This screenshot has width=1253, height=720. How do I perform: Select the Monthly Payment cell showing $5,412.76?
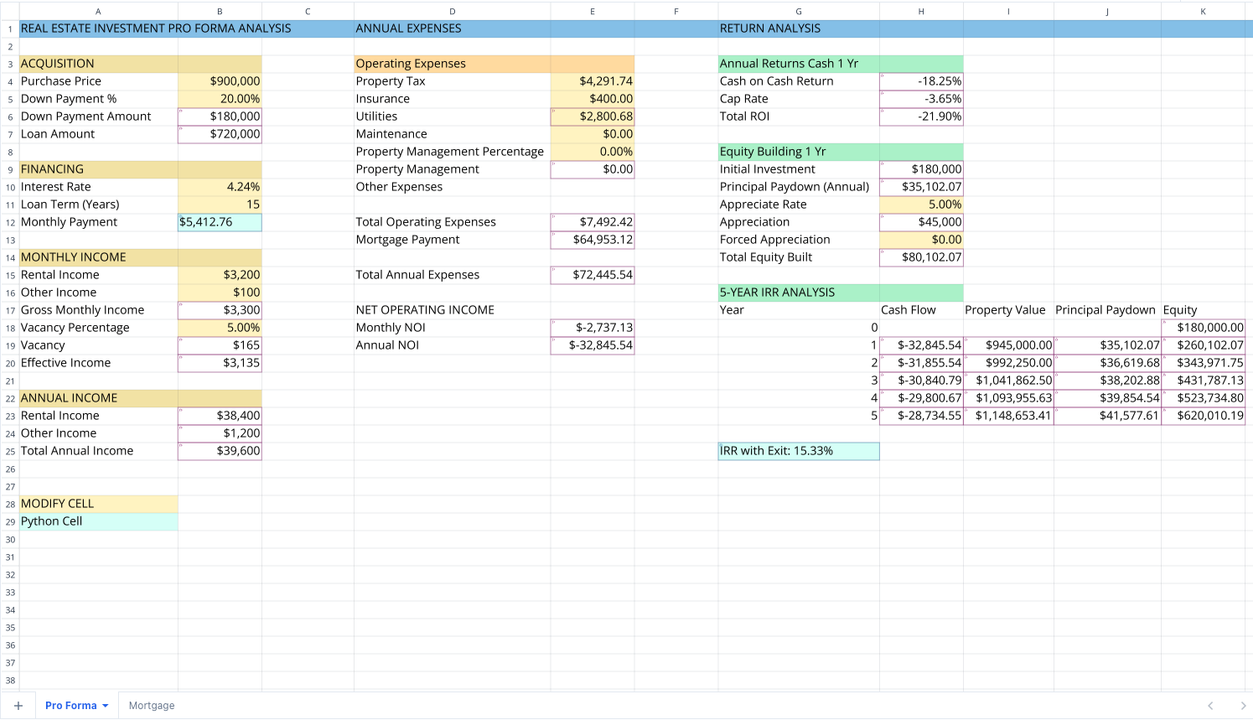tap(219, 221)
